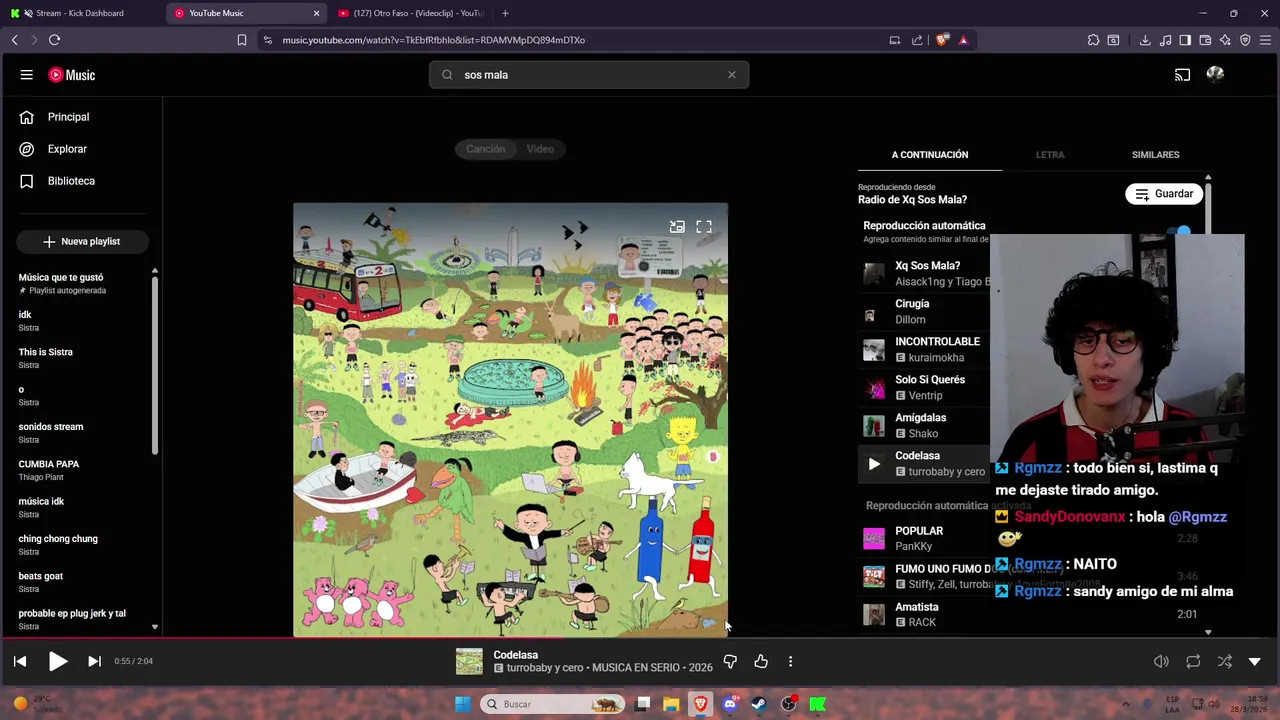
Task: Open browser downloads icon
Action: tap(1145, 40)
